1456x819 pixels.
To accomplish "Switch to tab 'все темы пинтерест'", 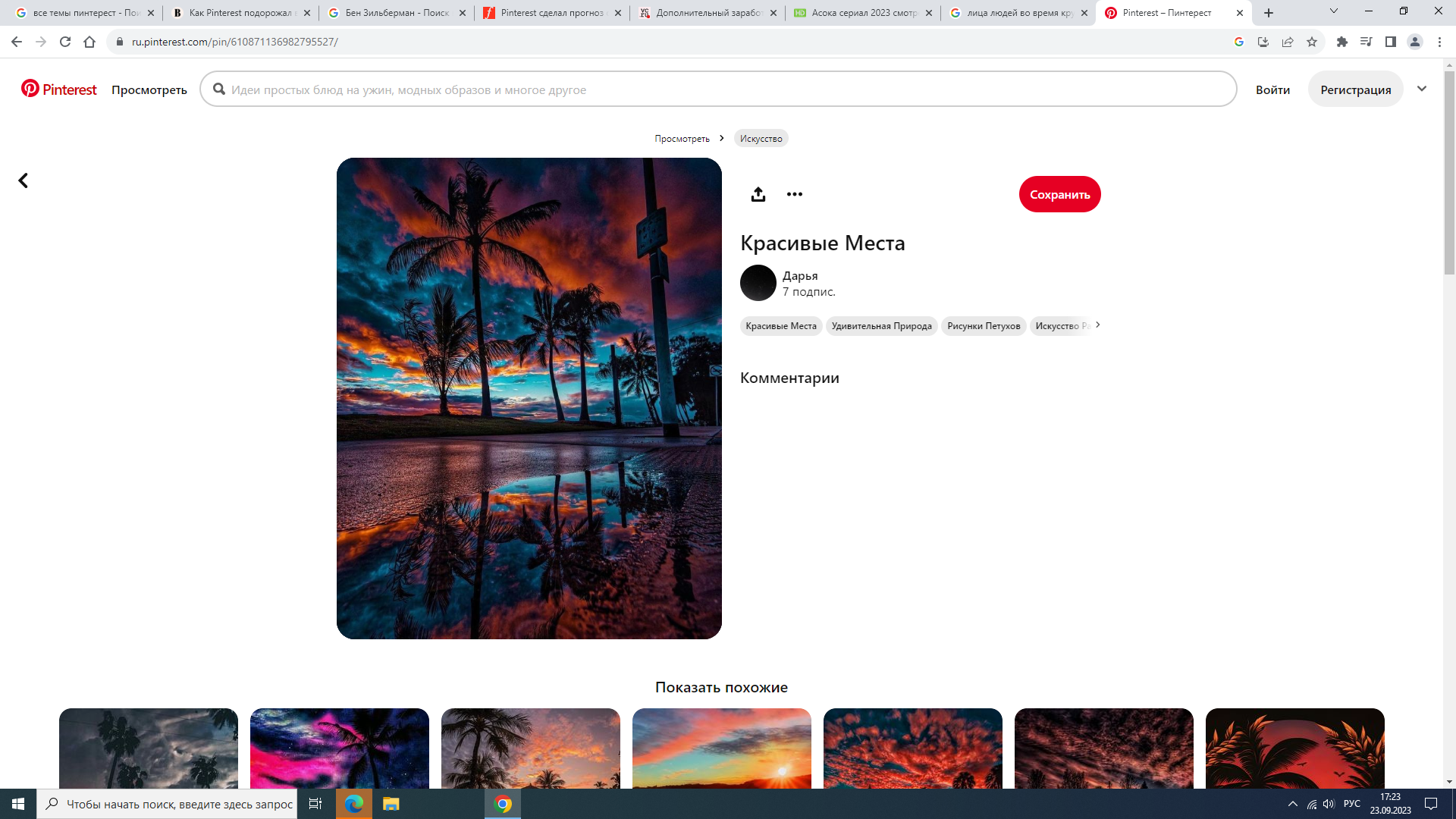I will [x=85, y=13].
